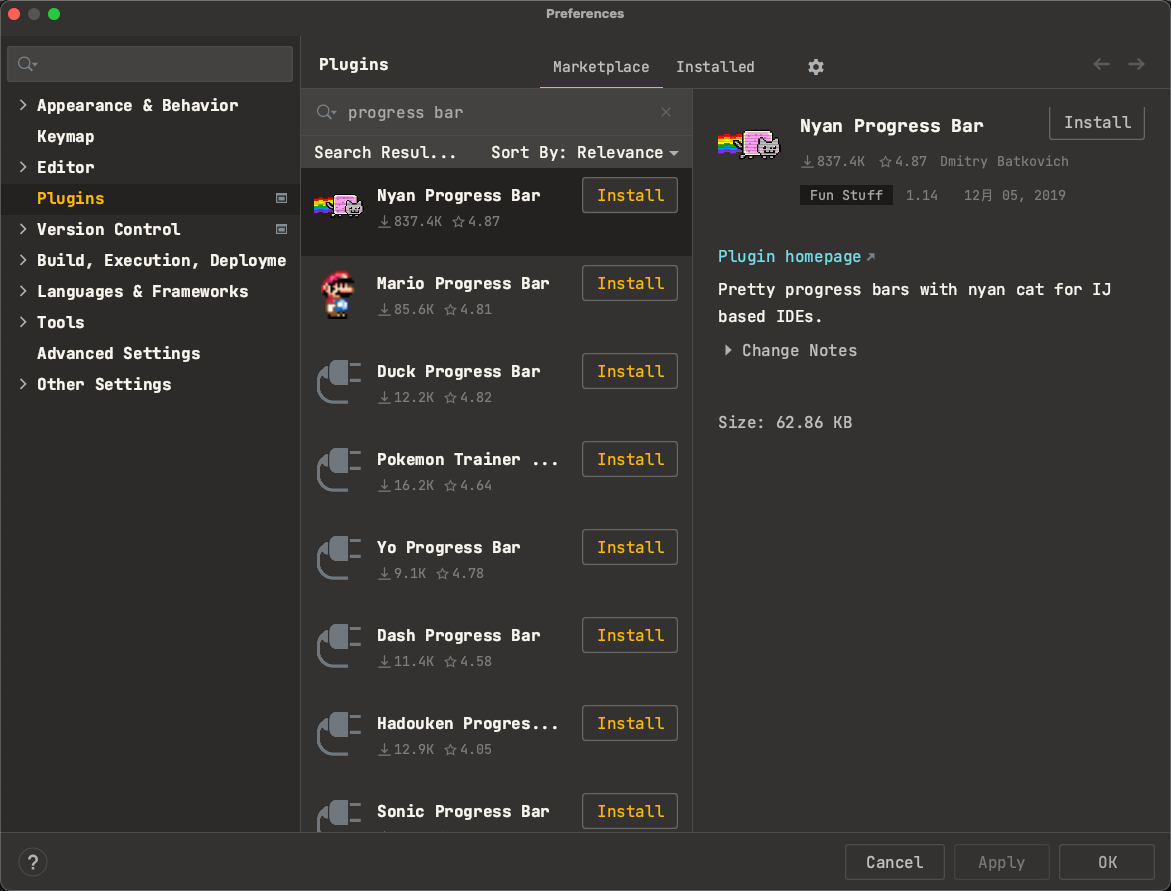Click the Mario plugin icon
The height and width of the screenshot is (891, 1171).
(338, 294)
